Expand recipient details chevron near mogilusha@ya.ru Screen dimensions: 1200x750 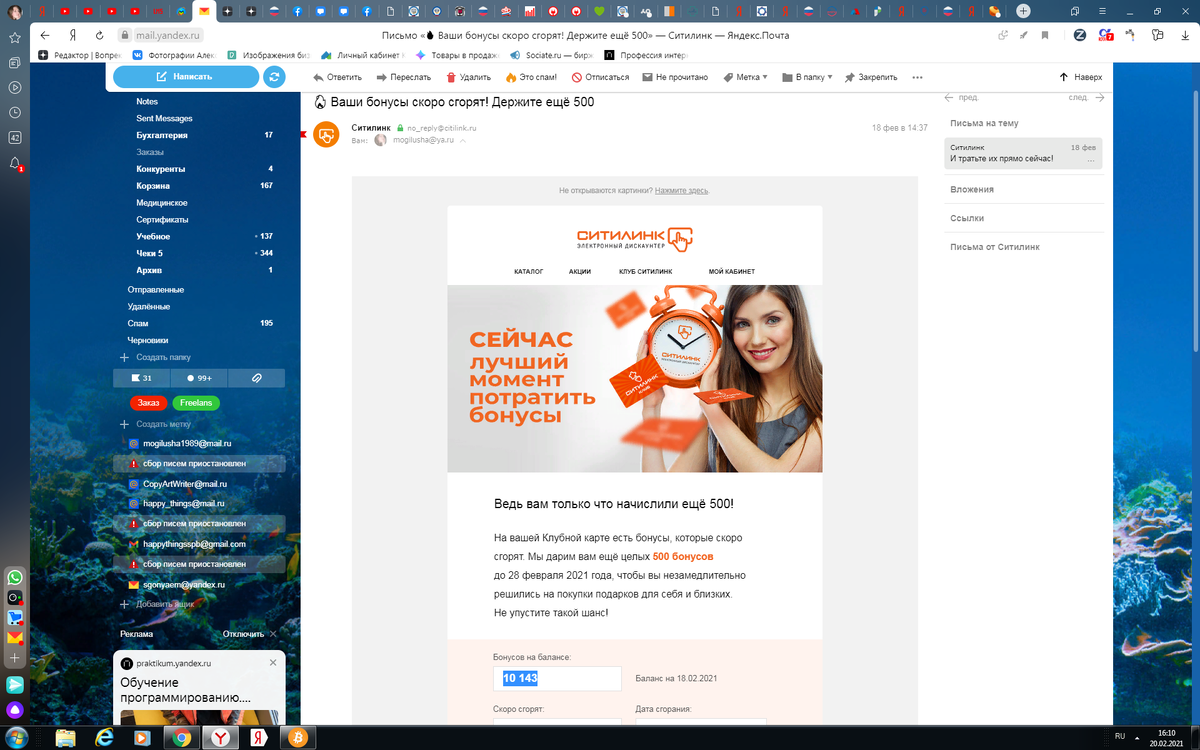pyautogui.click(x=463, y=141)
